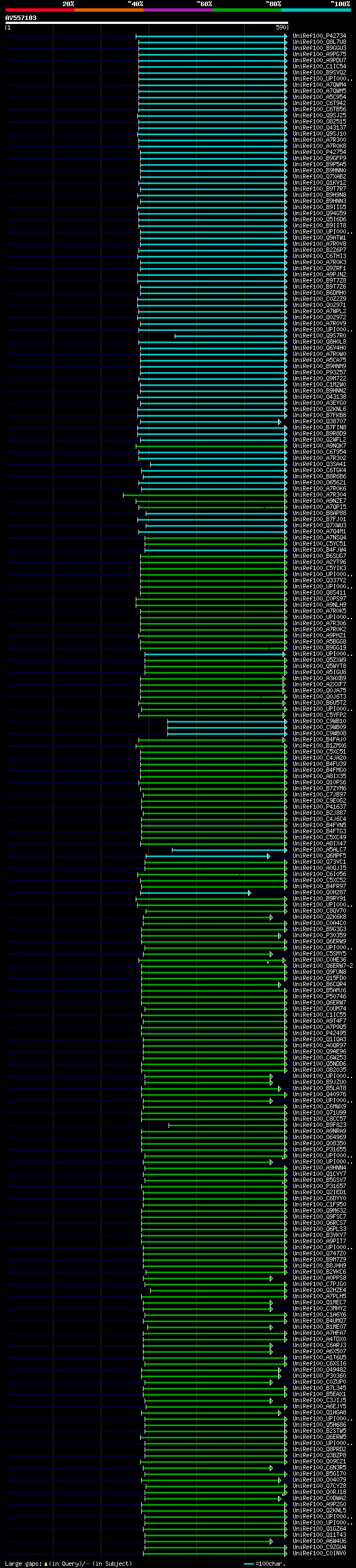Select label UniRef100_O64969
This screenshot has height=1568, width=356.
pos(319,1137)
